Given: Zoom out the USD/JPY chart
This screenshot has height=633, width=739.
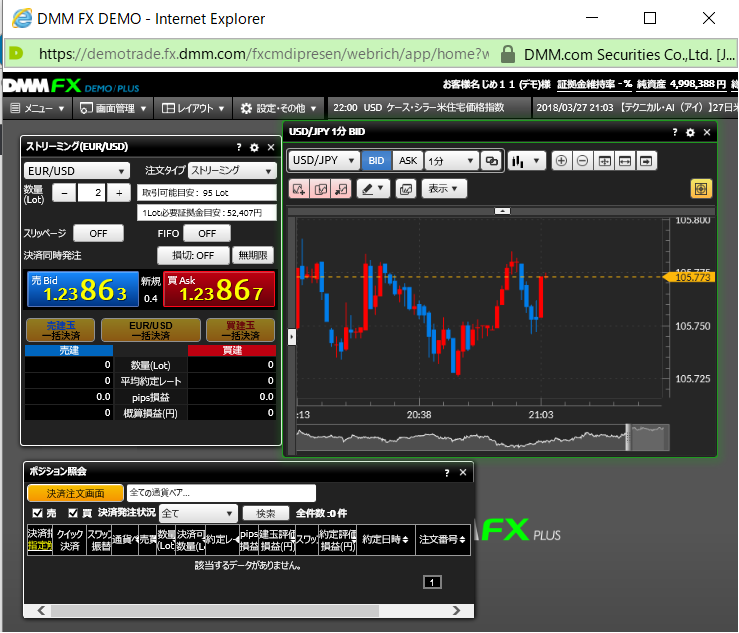Looking at the screenshot, I should click(x=583, y=161).
